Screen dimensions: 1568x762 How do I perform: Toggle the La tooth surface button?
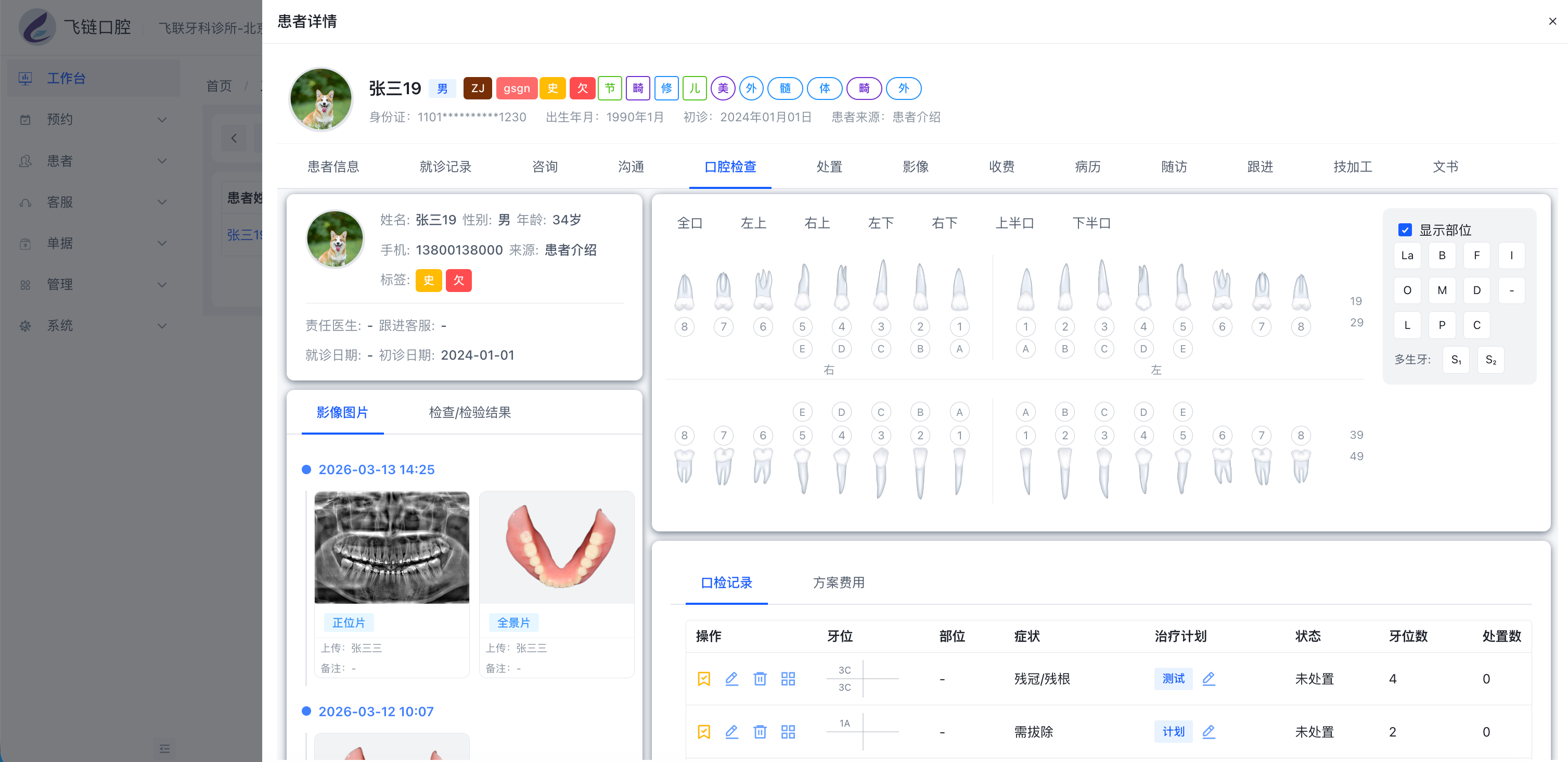pyautogui.click(x=1407, y=256)
